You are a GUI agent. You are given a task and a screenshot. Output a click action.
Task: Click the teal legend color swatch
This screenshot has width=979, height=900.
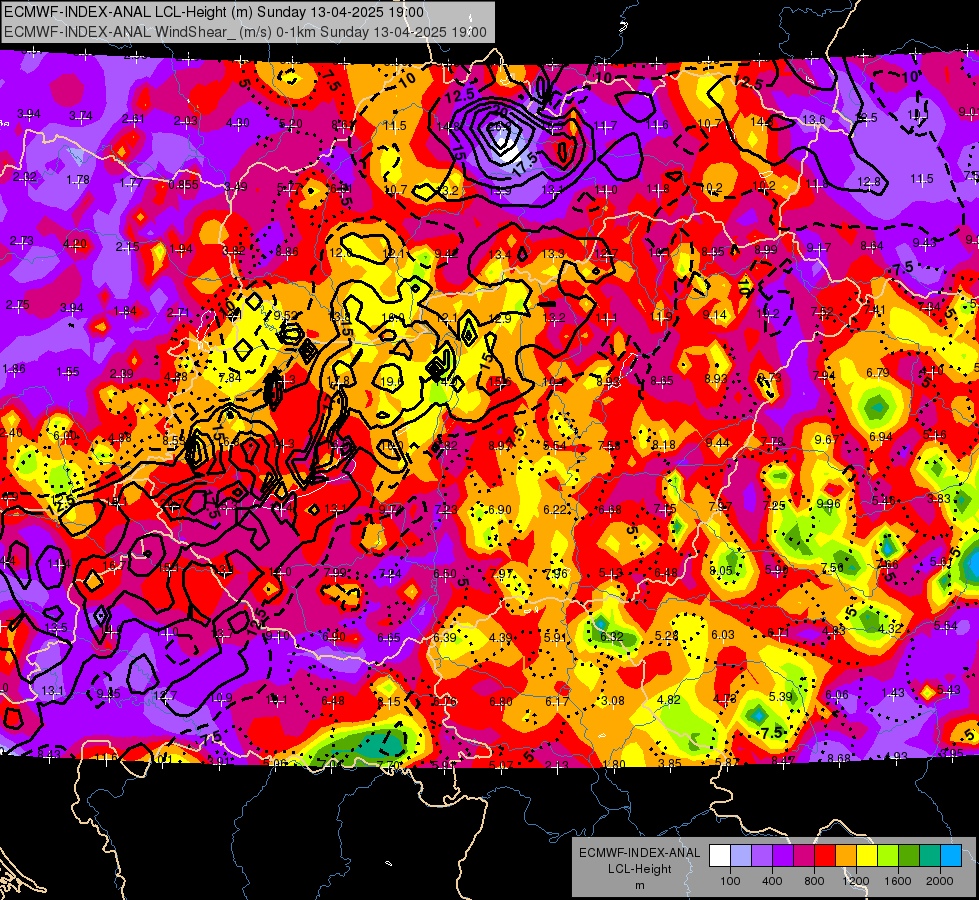click(930, 856)
